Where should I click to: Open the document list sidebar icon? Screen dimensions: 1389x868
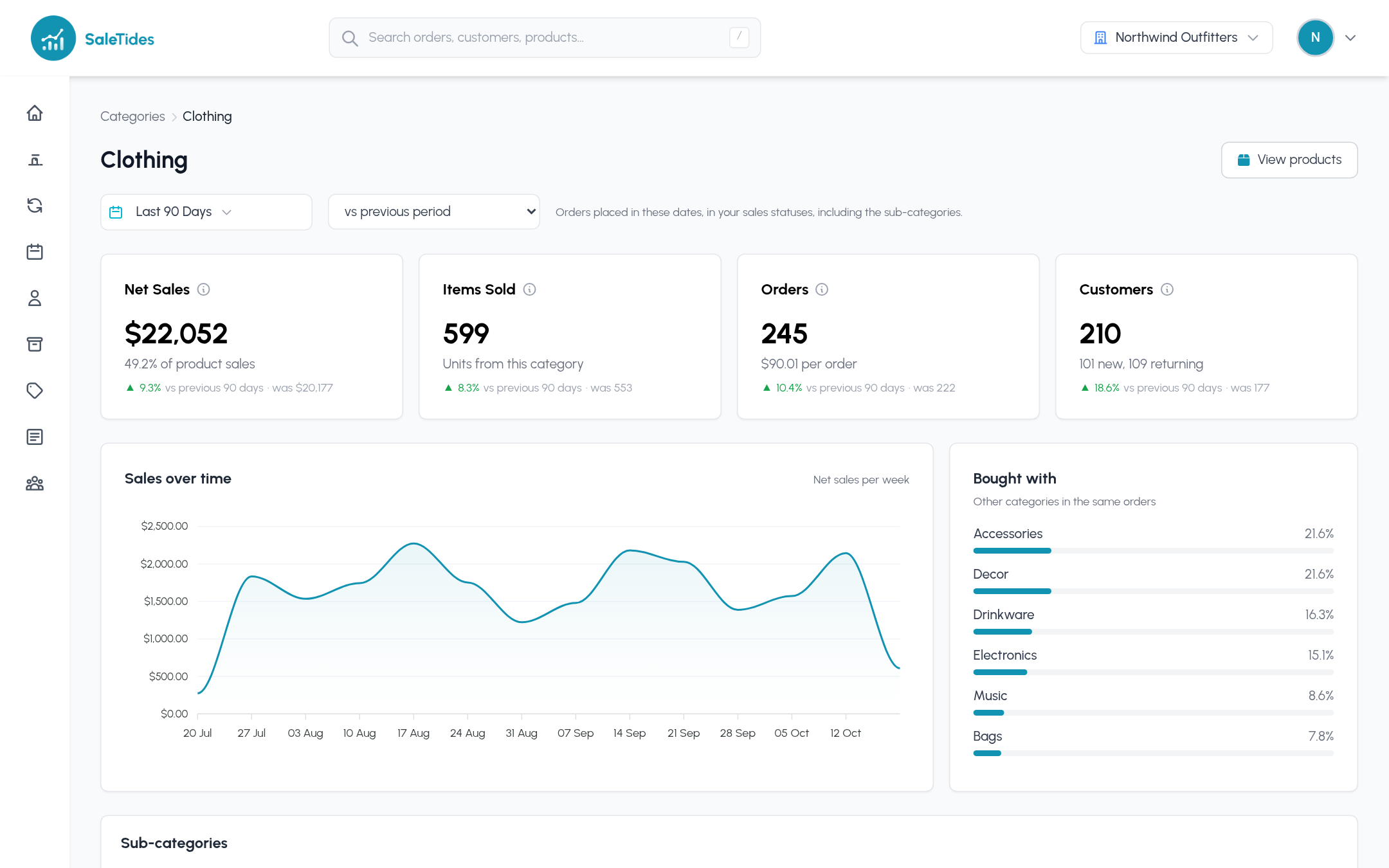[35, 437]
